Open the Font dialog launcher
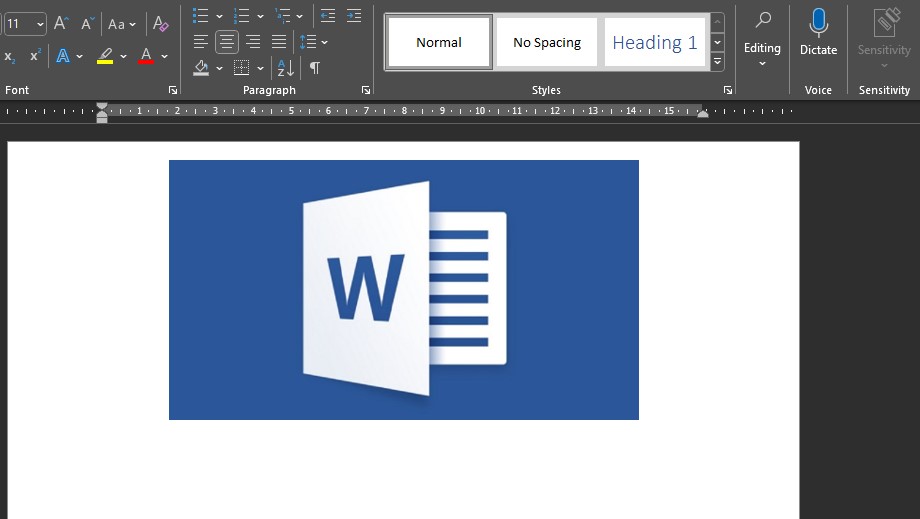920x519 pixels. pyautogui.click(x=172, y=90)
